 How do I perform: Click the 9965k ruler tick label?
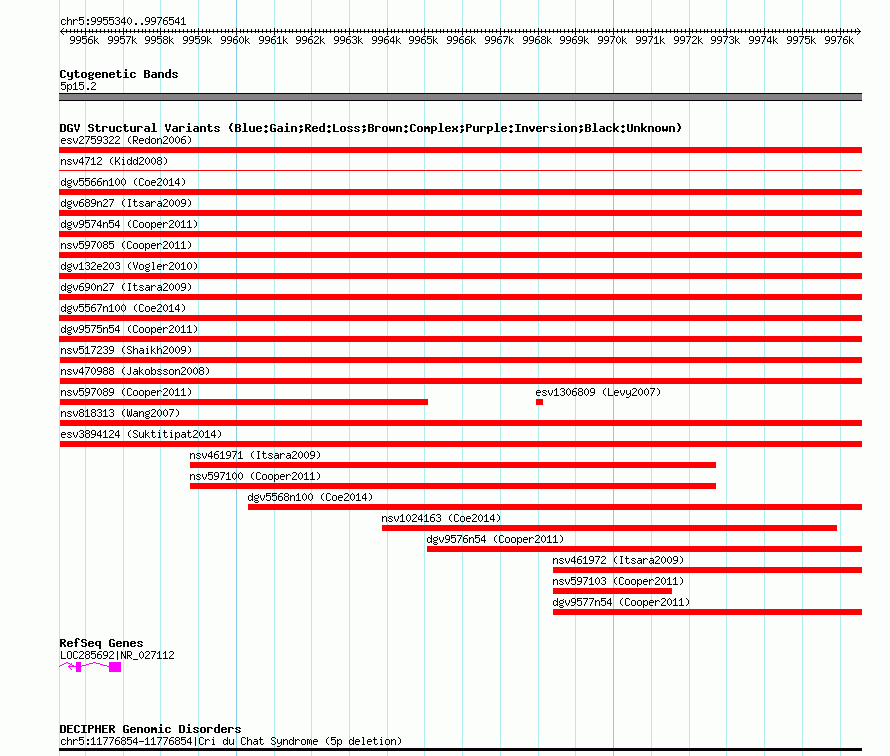[x=423, y=40]
